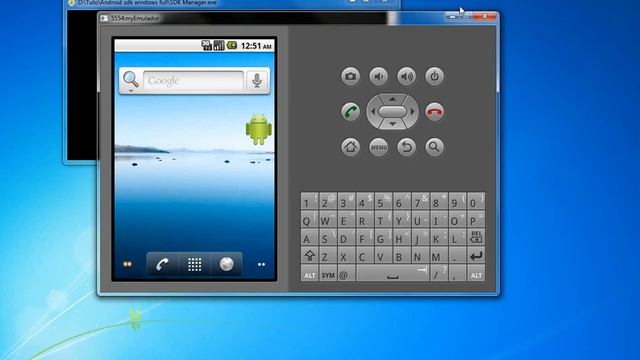Tap the signal strength icon in status bar
640x360 pixels.
point(219,45)
